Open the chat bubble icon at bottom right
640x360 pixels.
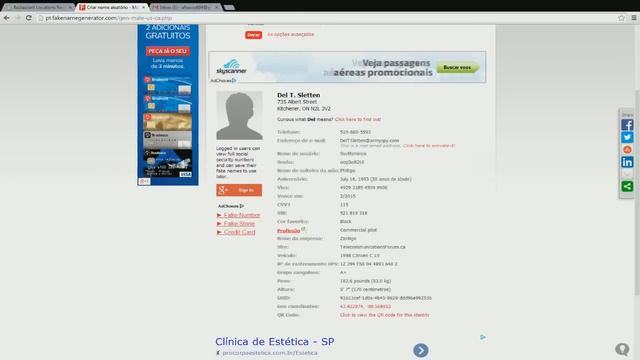click(x=622, y=349)
